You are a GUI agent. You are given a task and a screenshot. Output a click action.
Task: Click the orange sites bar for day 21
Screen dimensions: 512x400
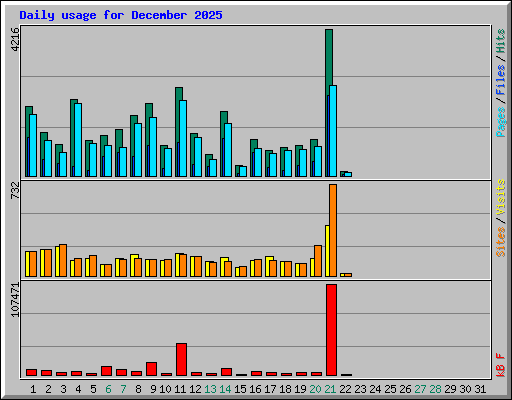point(333,230)
